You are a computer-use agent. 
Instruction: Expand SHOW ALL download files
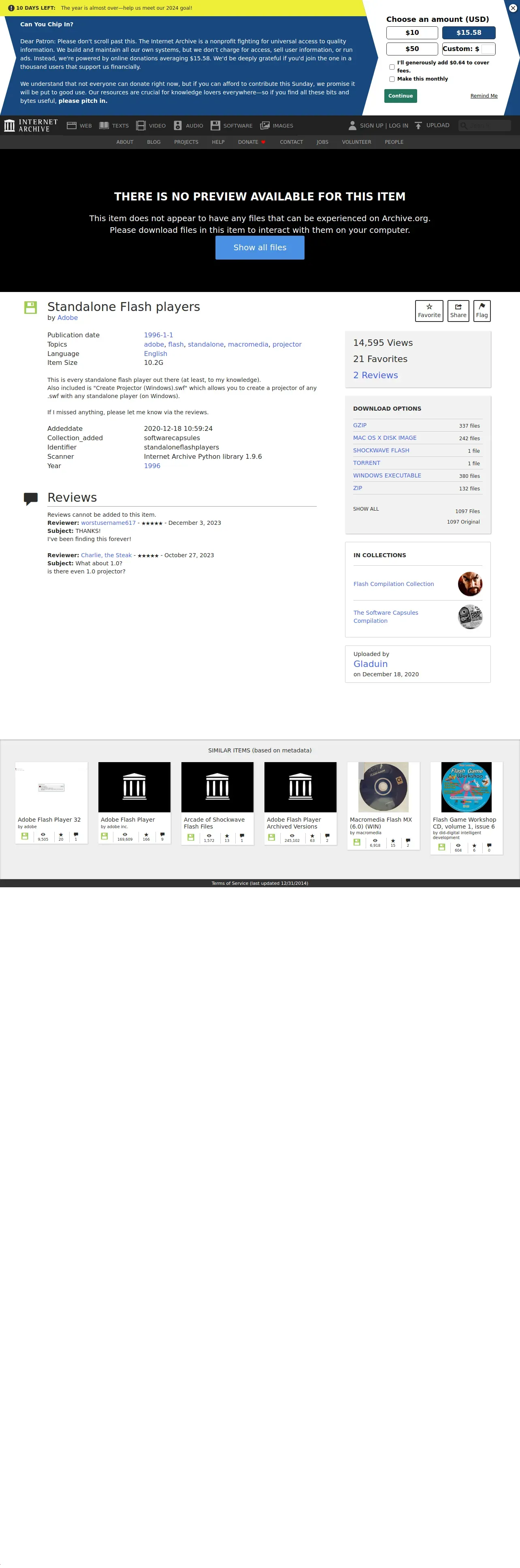click(x=366, y=509)
